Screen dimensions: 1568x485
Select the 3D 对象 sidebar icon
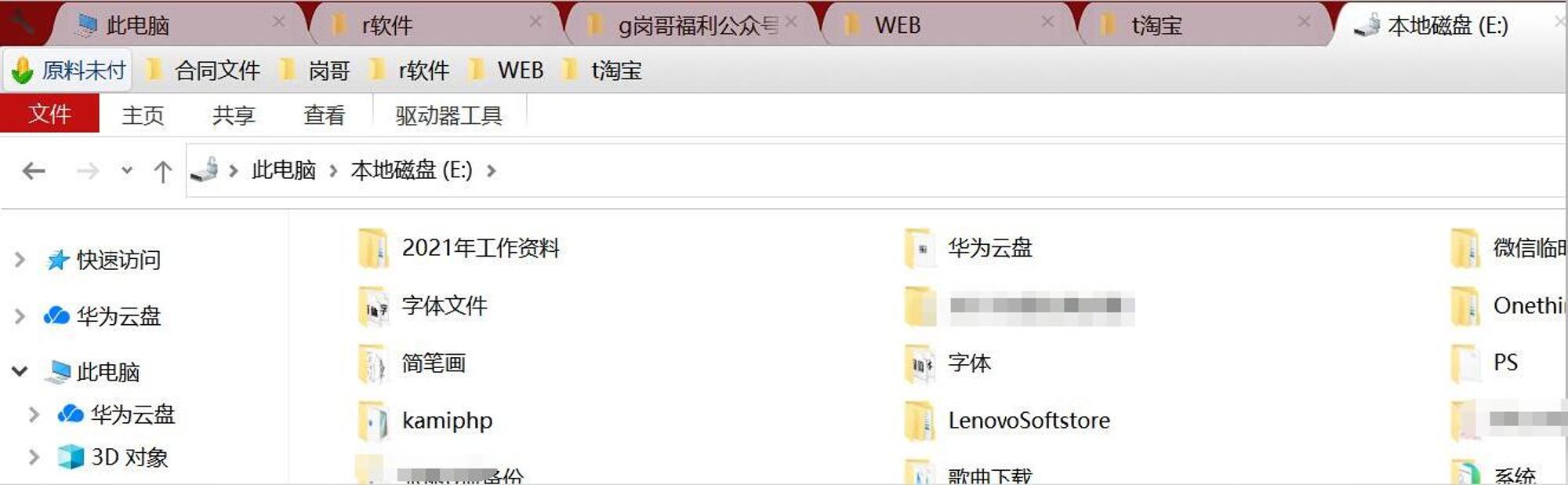[x=71, y=457]
